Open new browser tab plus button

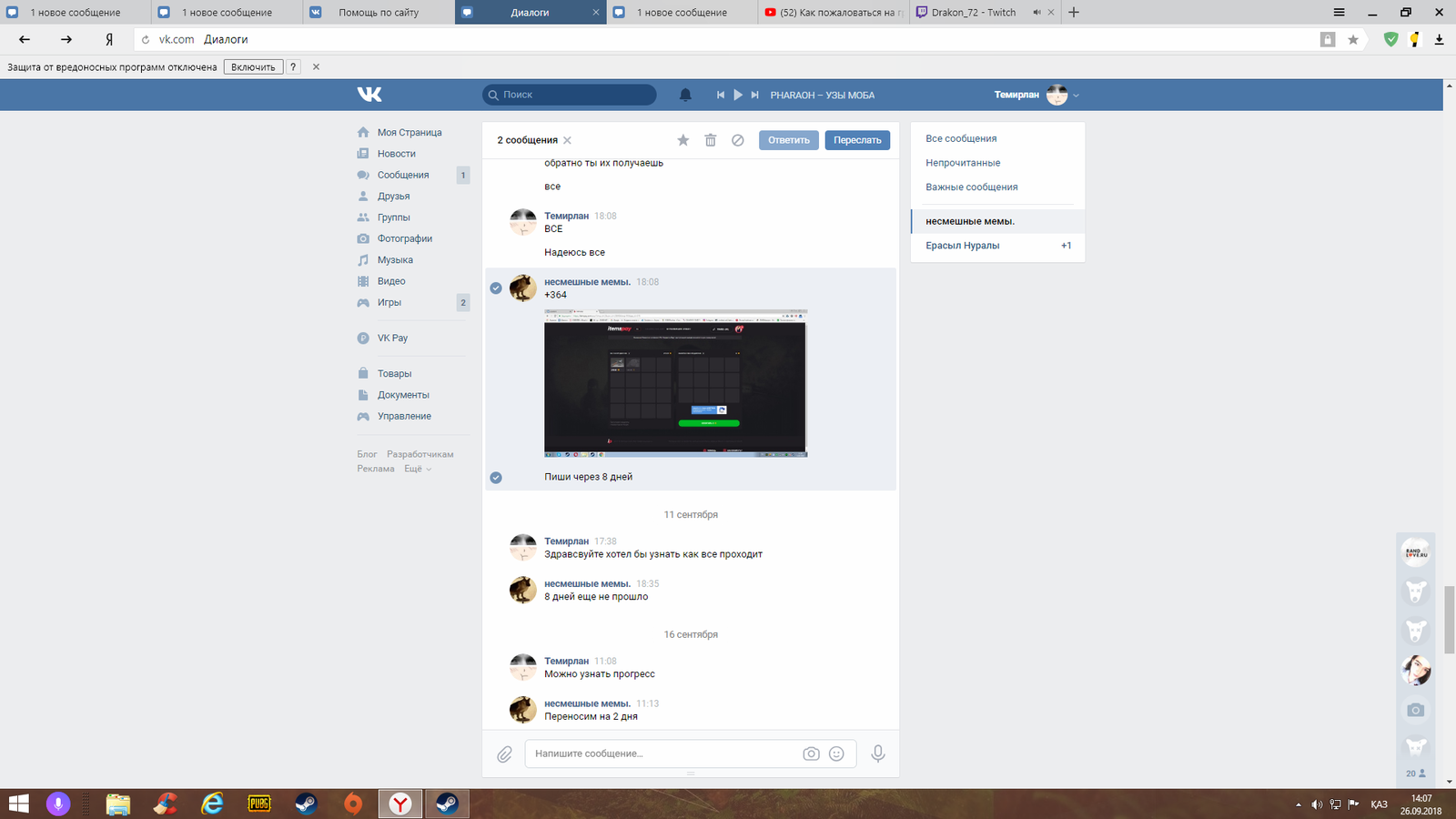click(x=1074, y=12)
